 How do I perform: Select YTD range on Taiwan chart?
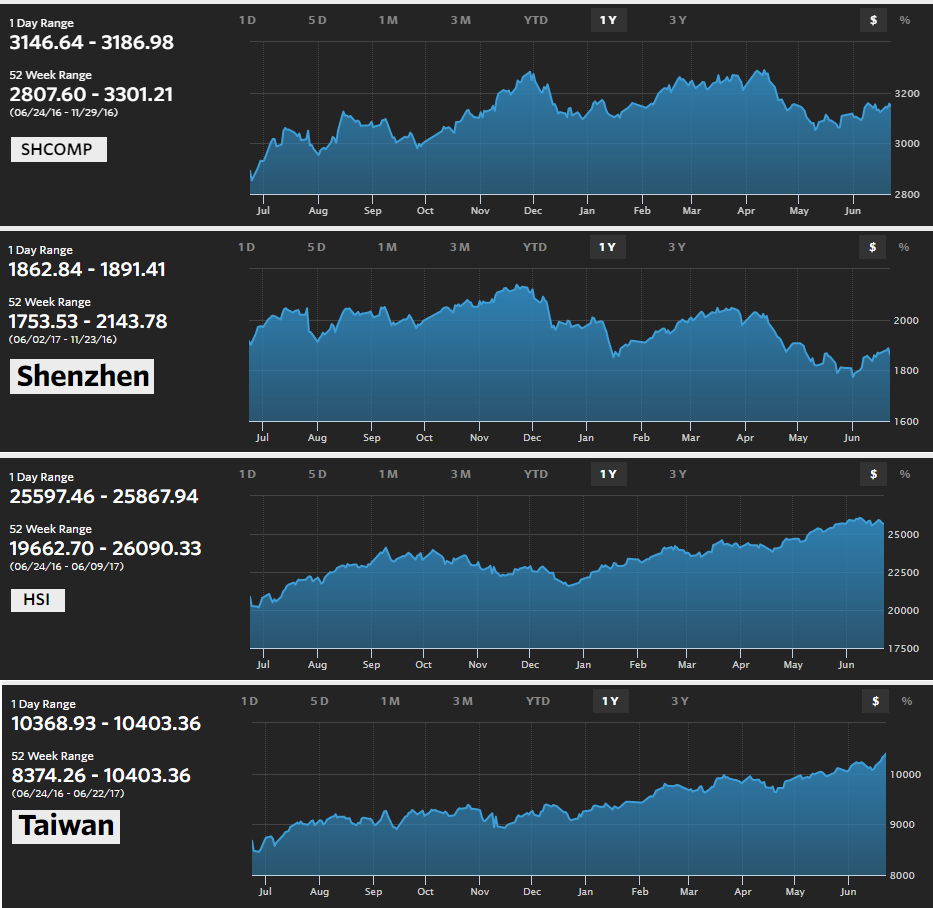(538, 701)
